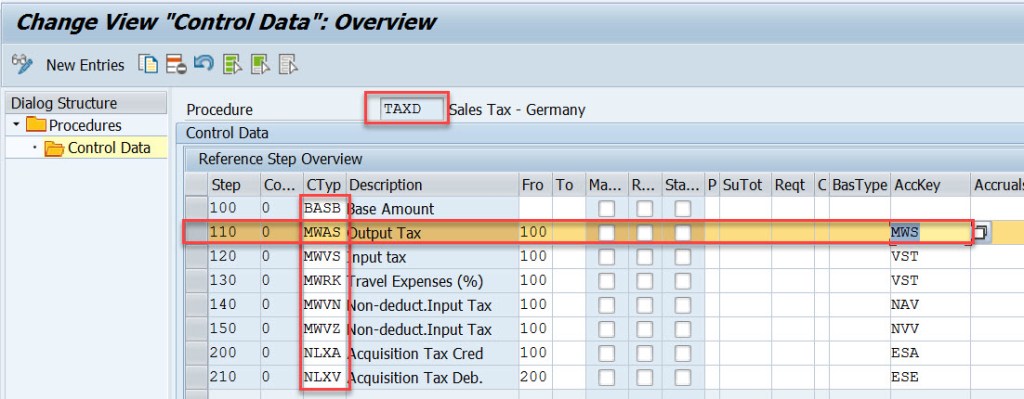Click the BasType column header
This screenshot has width=1024, height=399.
[859, 185]
